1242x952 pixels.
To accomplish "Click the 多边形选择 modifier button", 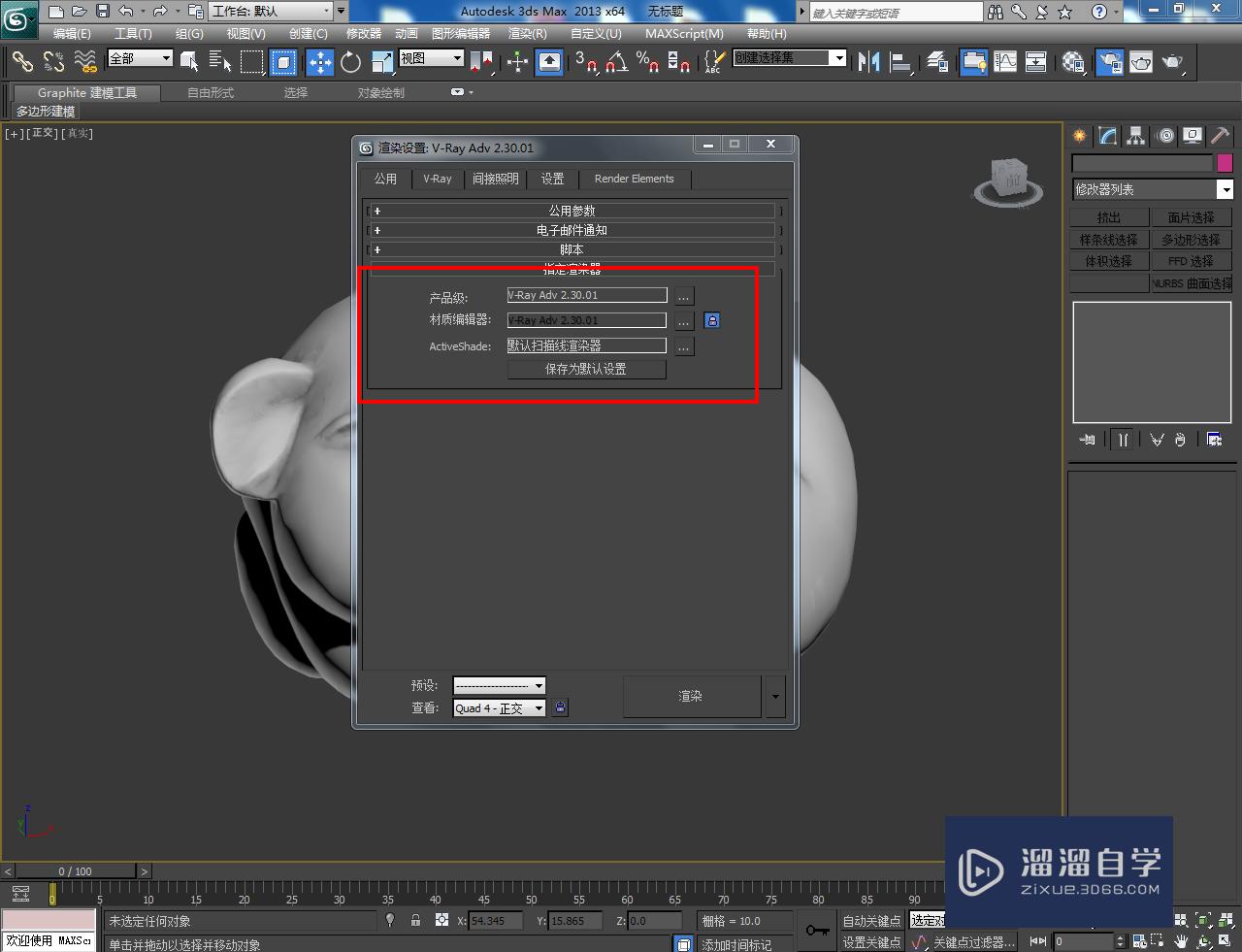I will (x=1192, y=240).
